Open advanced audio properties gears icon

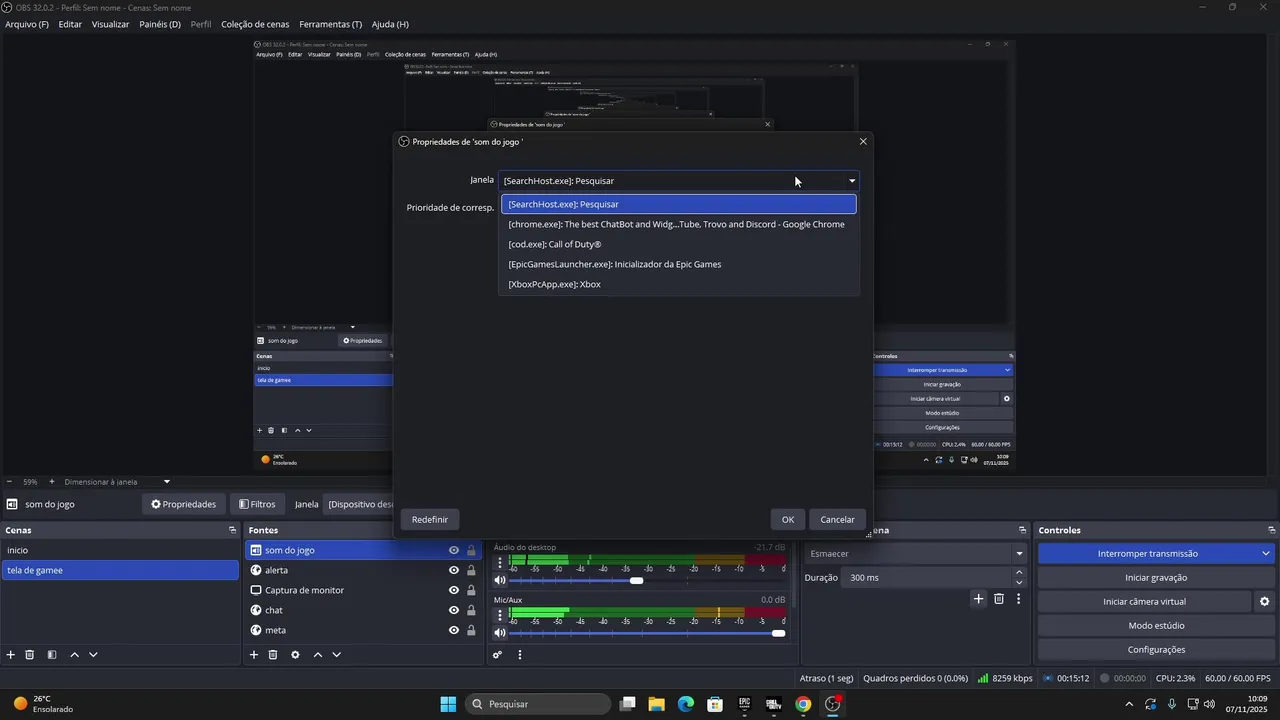tap(497, 655)
